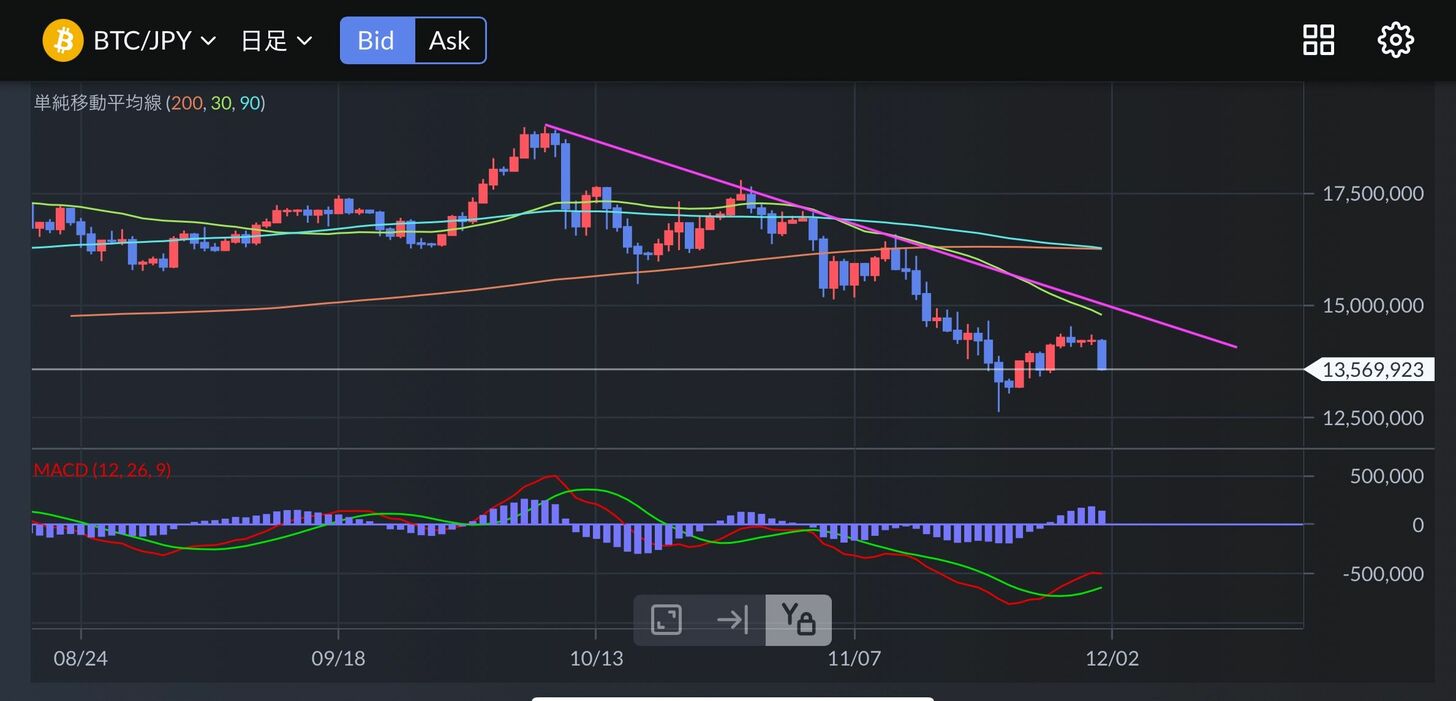This screenshot has height=701, width=1456.
Task: Tap the 08/24 date on time axis
Action: coord(80,659)
